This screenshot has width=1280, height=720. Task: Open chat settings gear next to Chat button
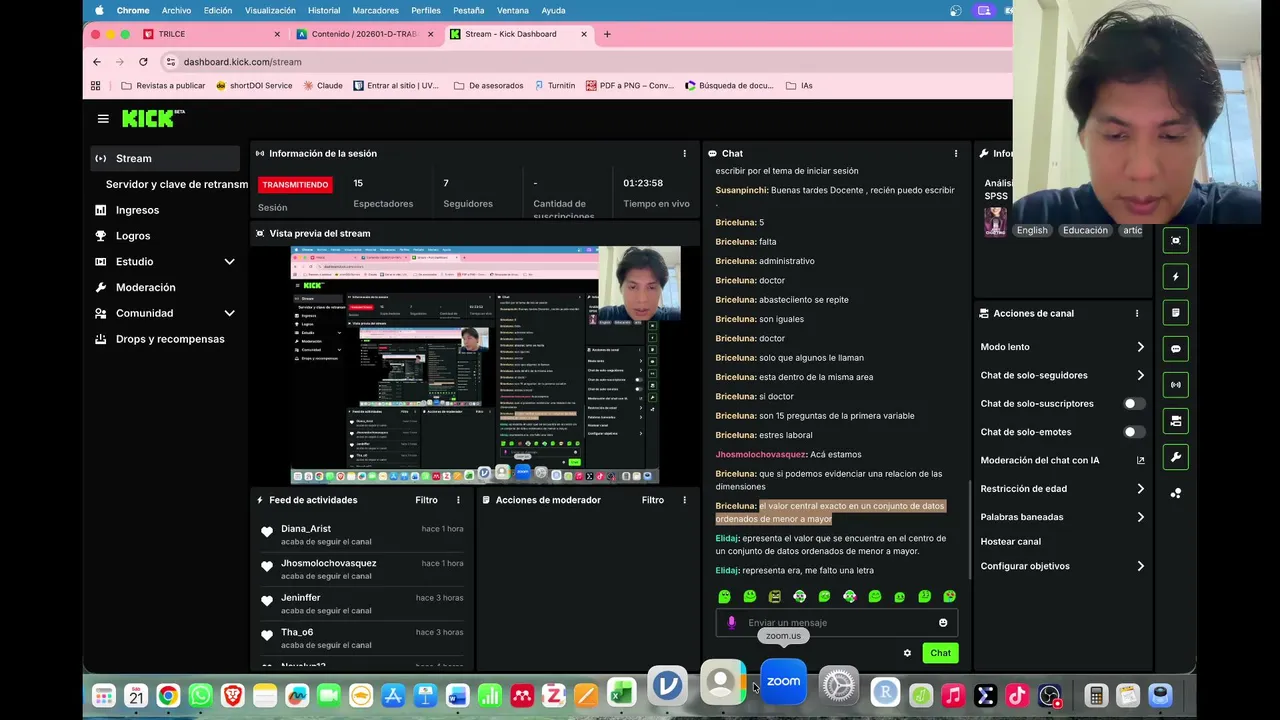(x=907, y=653)
